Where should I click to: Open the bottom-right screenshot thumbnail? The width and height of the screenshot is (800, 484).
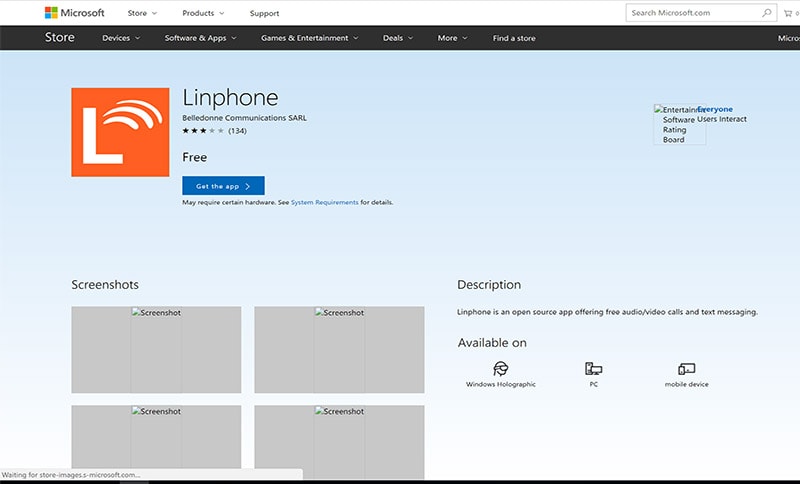pos(339,442)
